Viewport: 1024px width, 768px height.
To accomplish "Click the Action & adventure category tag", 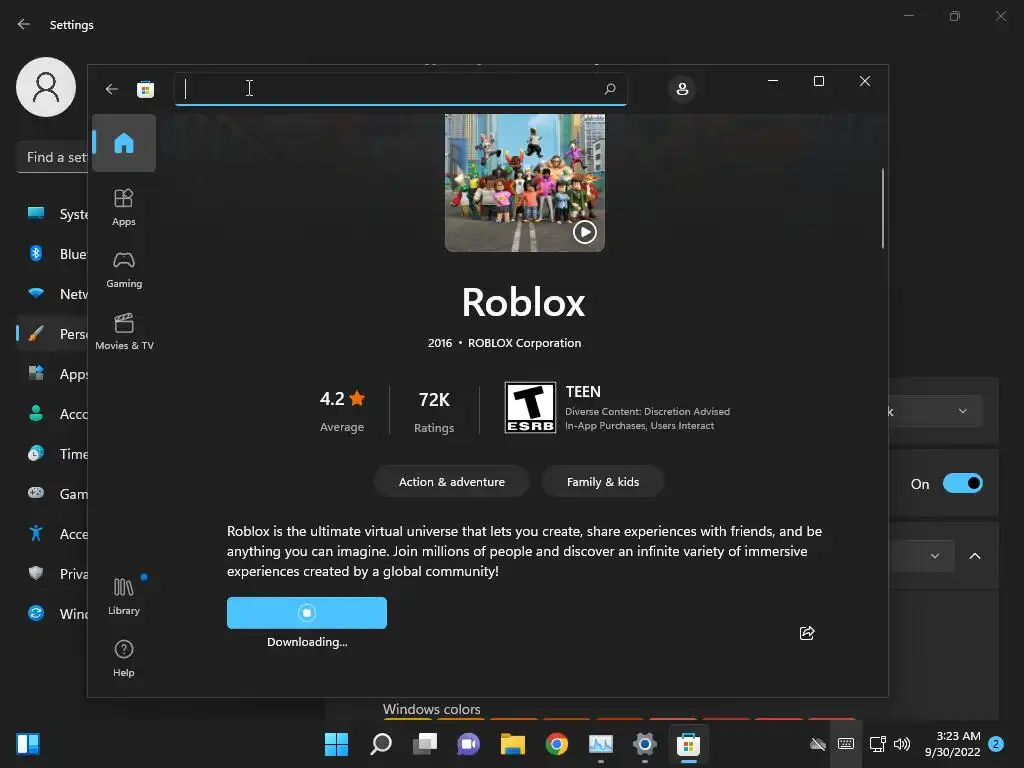I will (451, 482).
